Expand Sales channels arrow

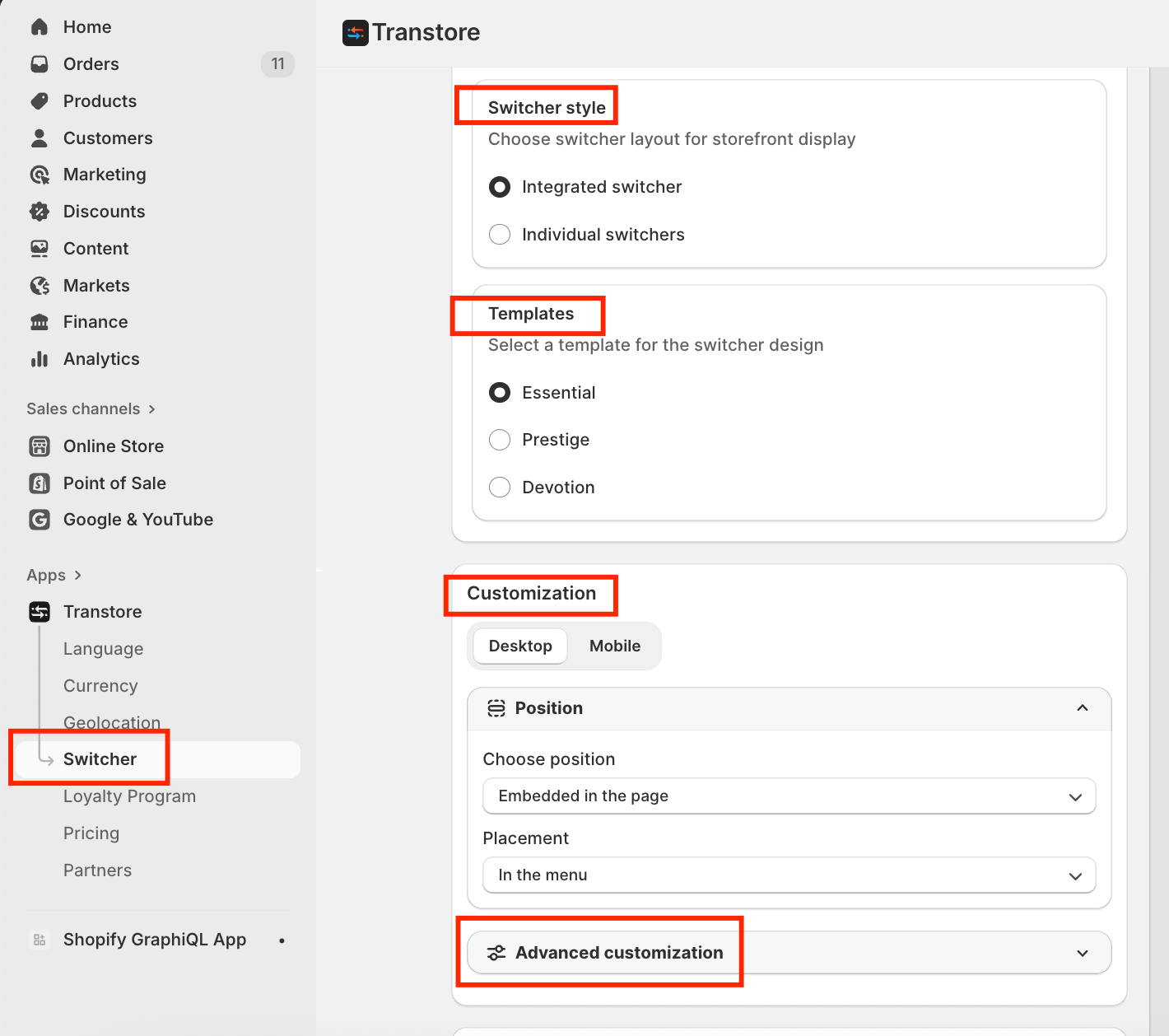coord(151,409)
